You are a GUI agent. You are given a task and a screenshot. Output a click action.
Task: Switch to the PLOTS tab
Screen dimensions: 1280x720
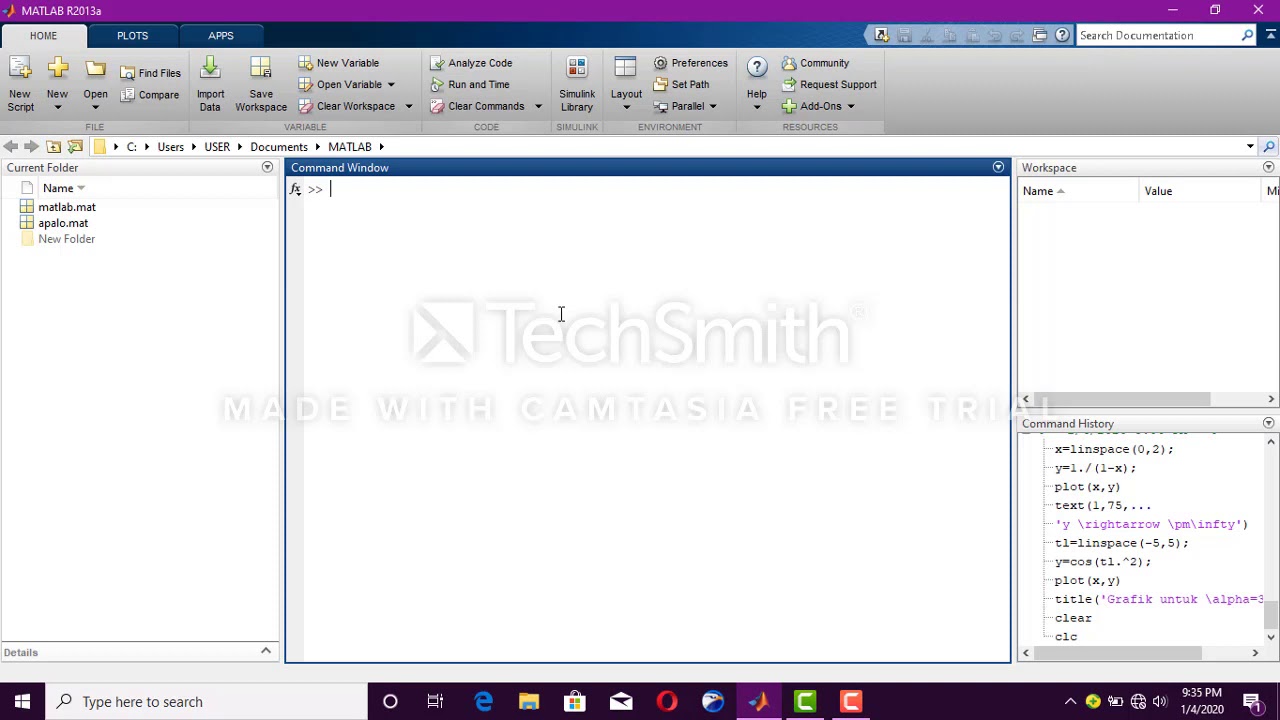point(132,36)
